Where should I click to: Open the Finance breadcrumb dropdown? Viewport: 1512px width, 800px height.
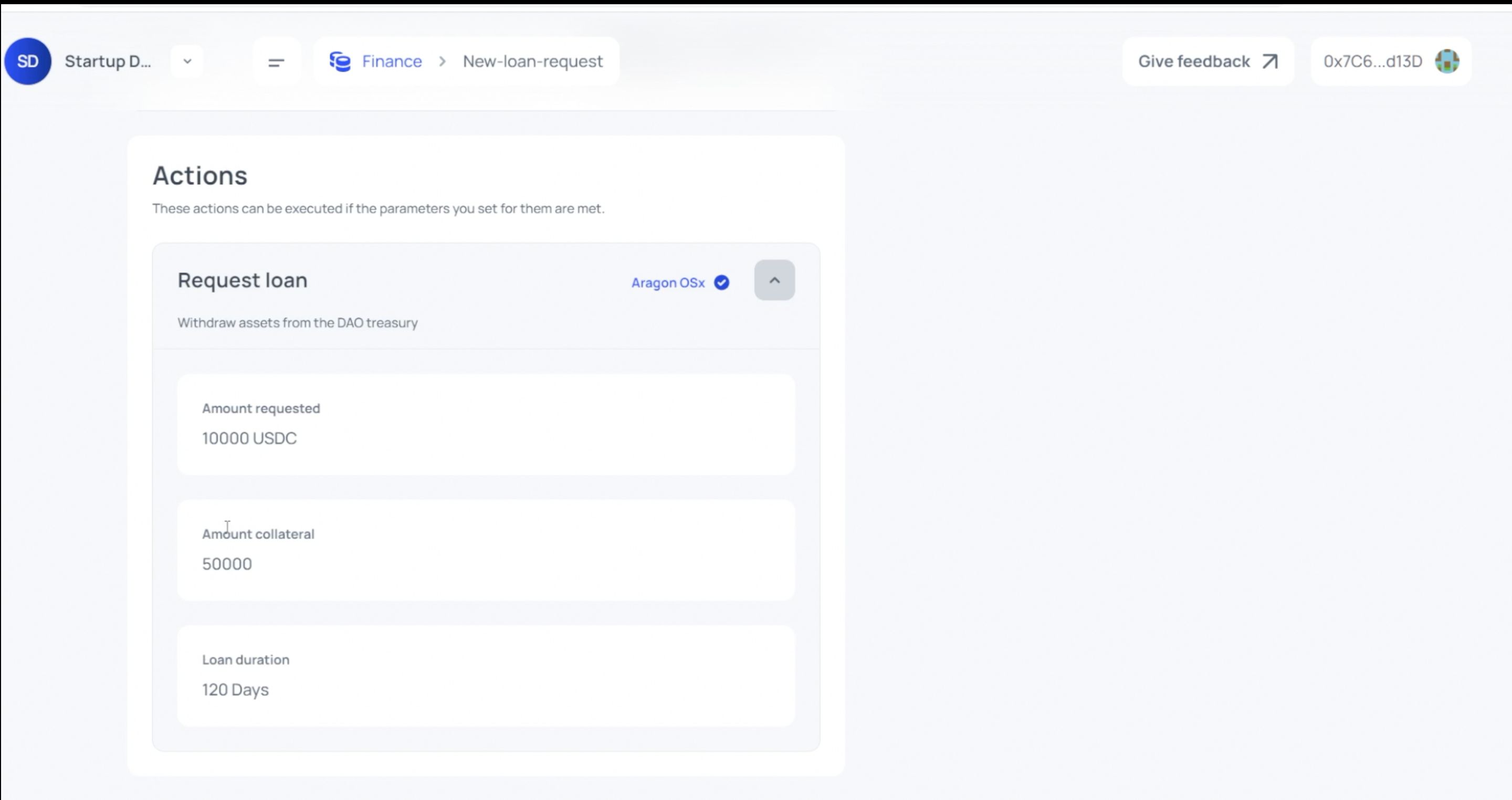[x=391, y=61]
